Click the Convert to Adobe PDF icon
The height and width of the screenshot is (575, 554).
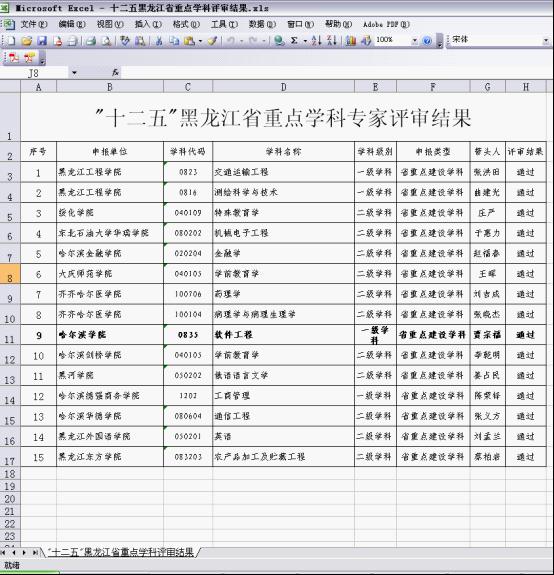click(14, 58)
